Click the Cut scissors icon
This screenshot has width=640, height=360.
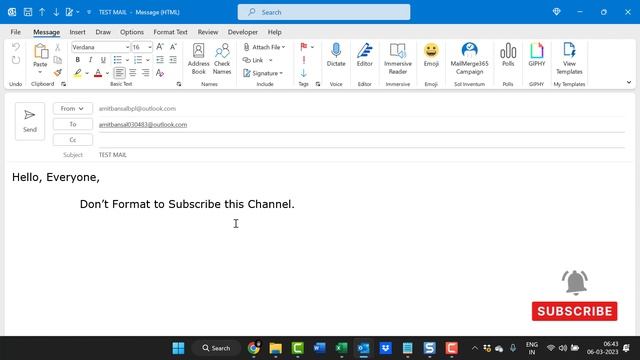pos(58,47)
